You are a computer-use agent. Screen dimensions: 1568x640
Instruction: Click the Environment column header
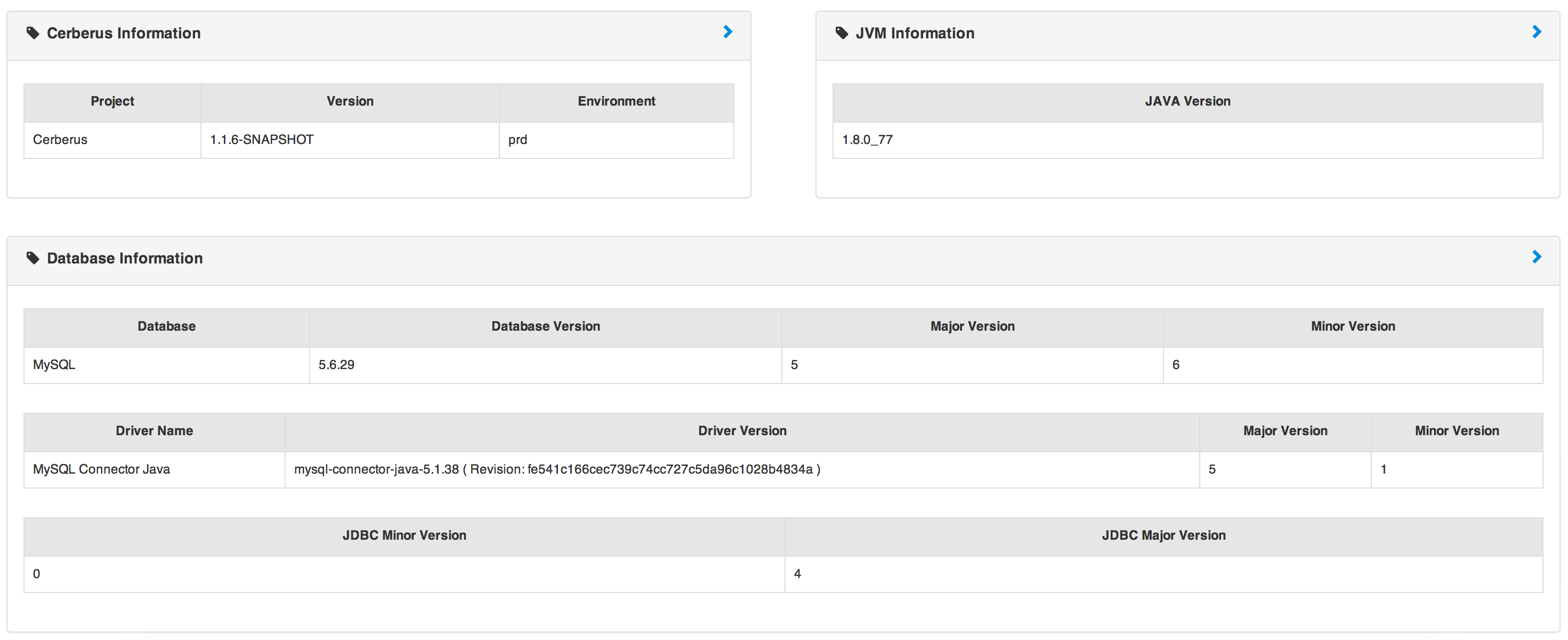(x=617, y=102)
